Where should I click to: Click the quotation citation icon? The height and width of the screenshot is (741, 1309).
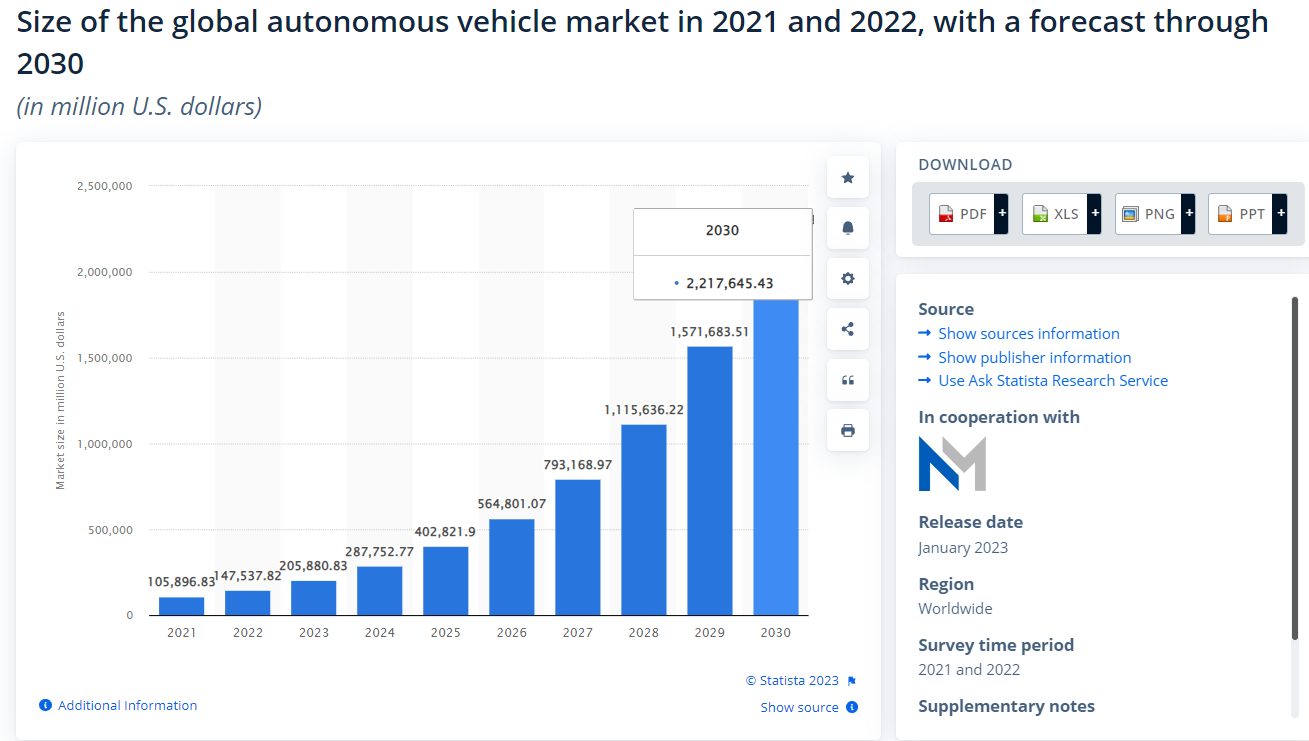[848, 380]
